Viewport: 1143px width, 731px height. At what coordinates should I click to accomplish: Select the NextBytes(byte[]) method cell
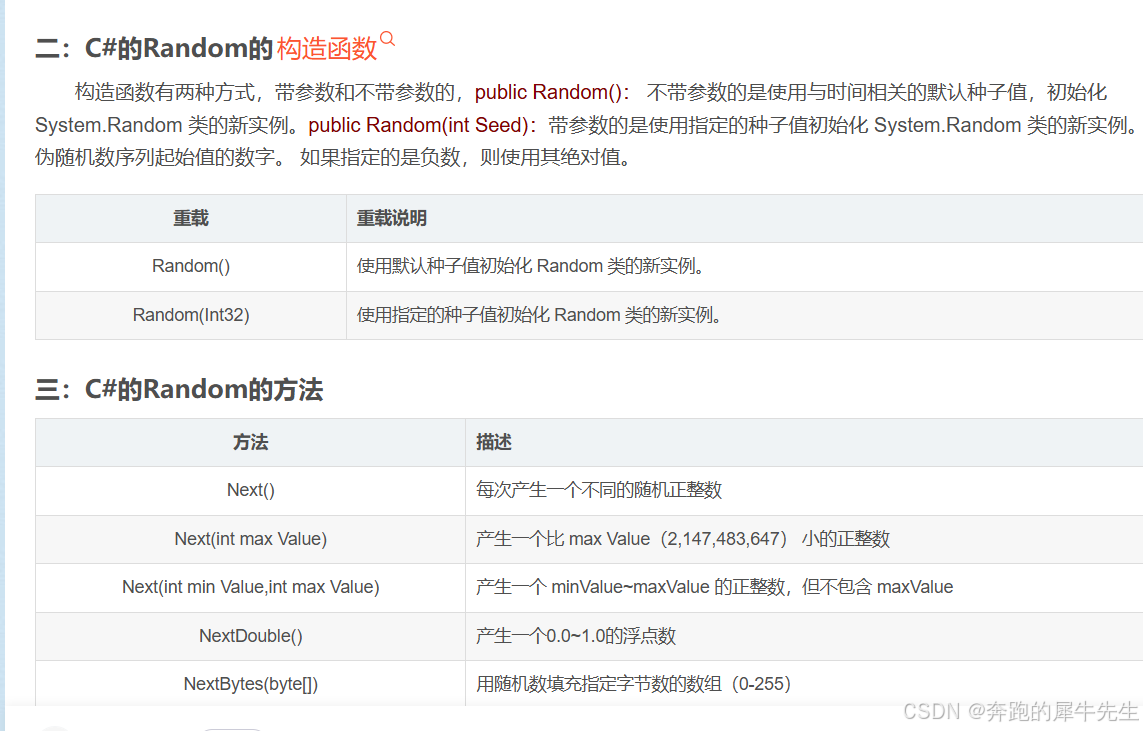tap(251, 684)
